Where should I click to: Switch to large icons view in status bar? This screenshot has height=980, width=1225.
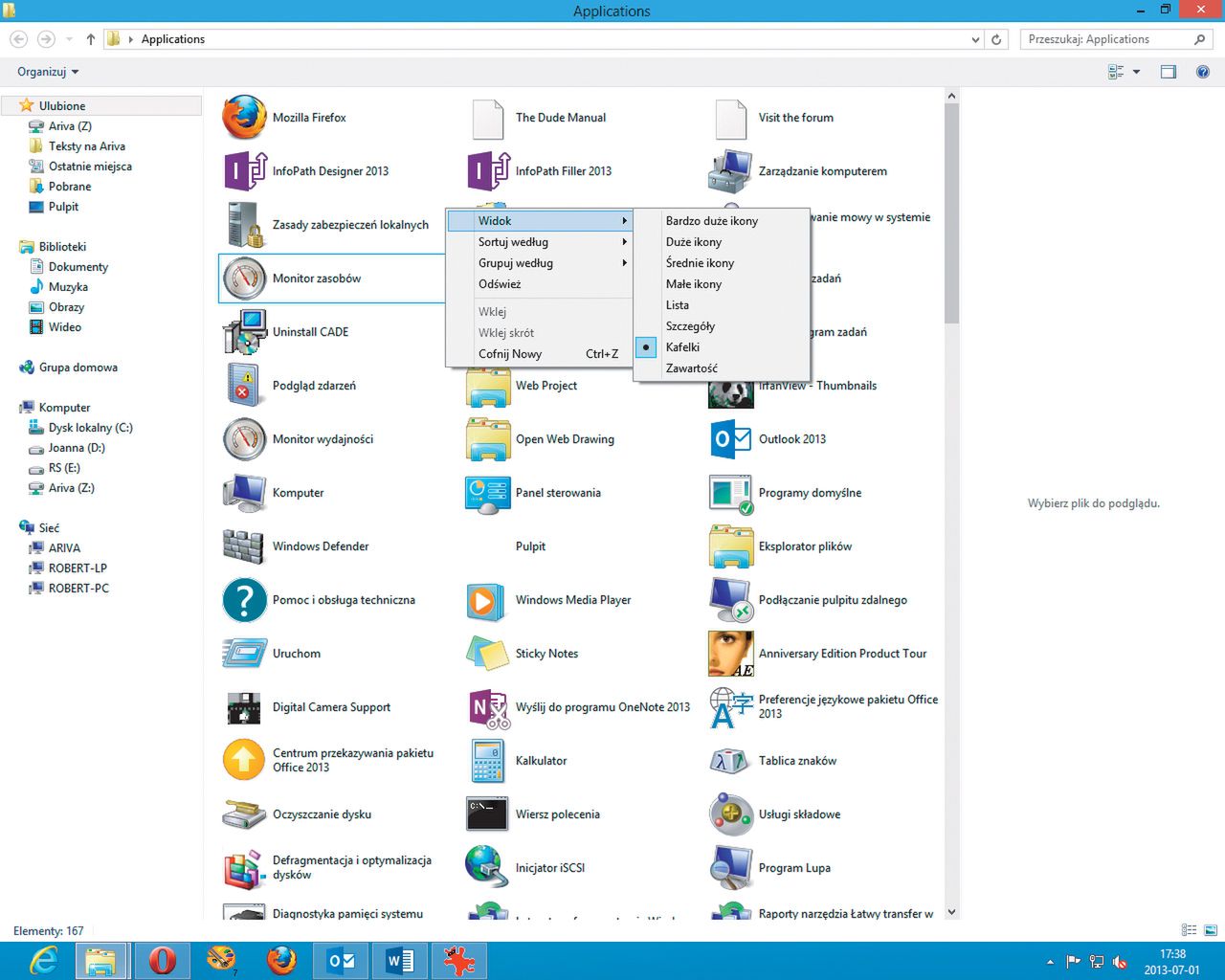tap(1211, 930)
